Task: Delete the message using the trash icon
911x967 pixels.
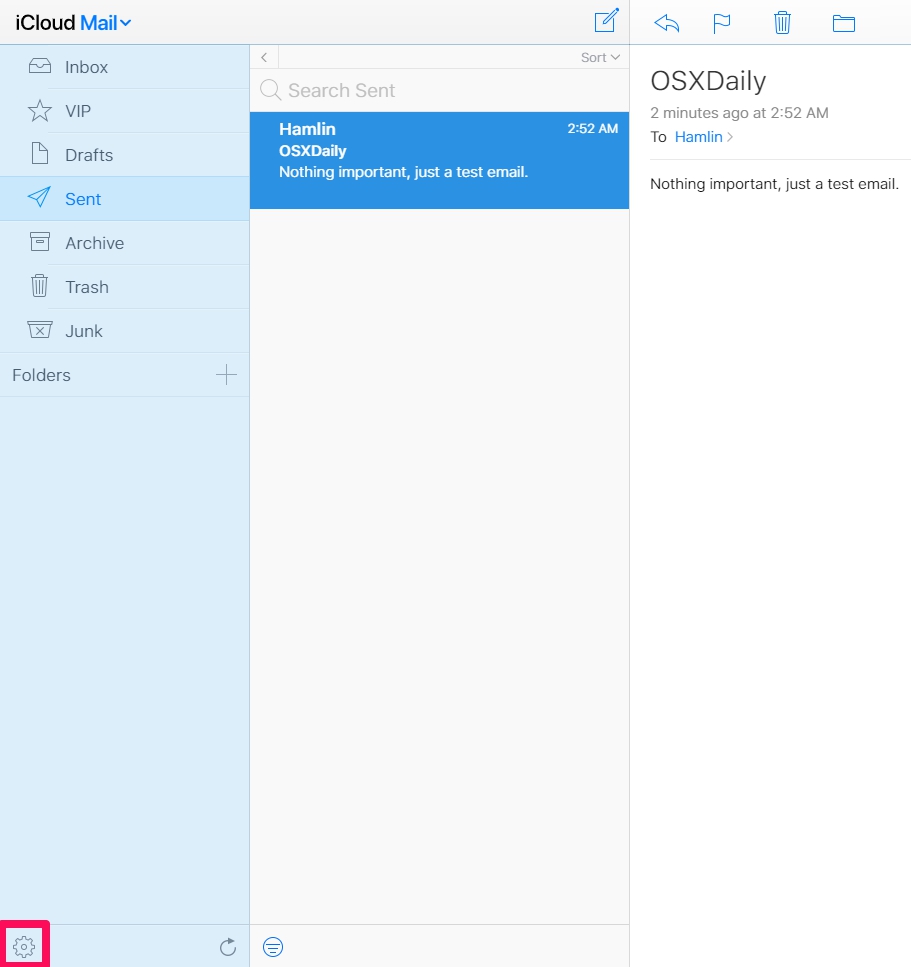Action: click(x=782, y=22)
